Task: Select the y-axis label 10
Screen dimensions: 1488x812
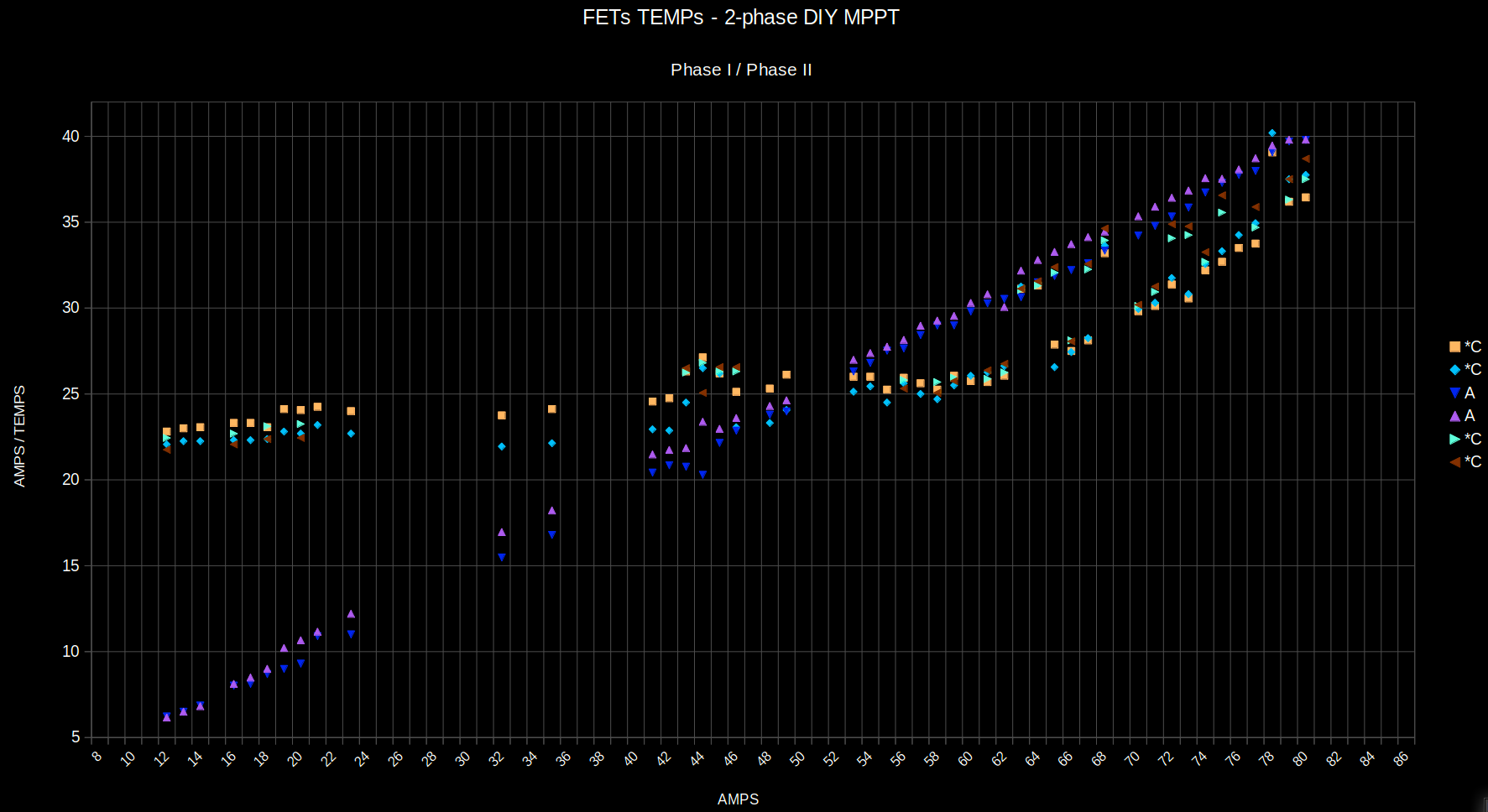Action: (x=70, y=652)
